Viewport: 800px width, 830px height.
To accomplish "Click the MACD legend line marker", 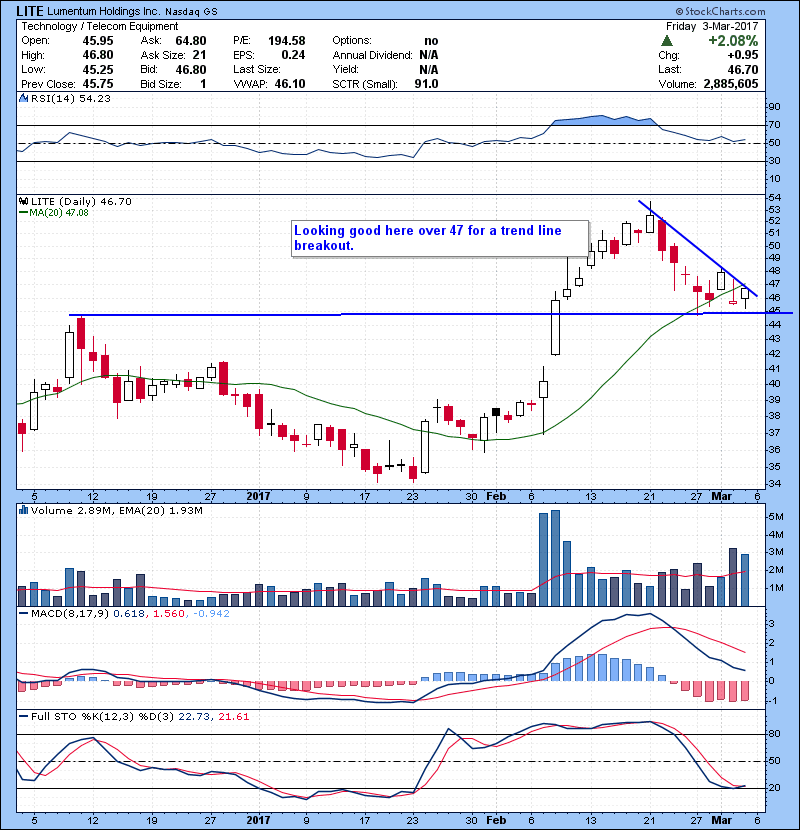I will (x=23, y=614).
